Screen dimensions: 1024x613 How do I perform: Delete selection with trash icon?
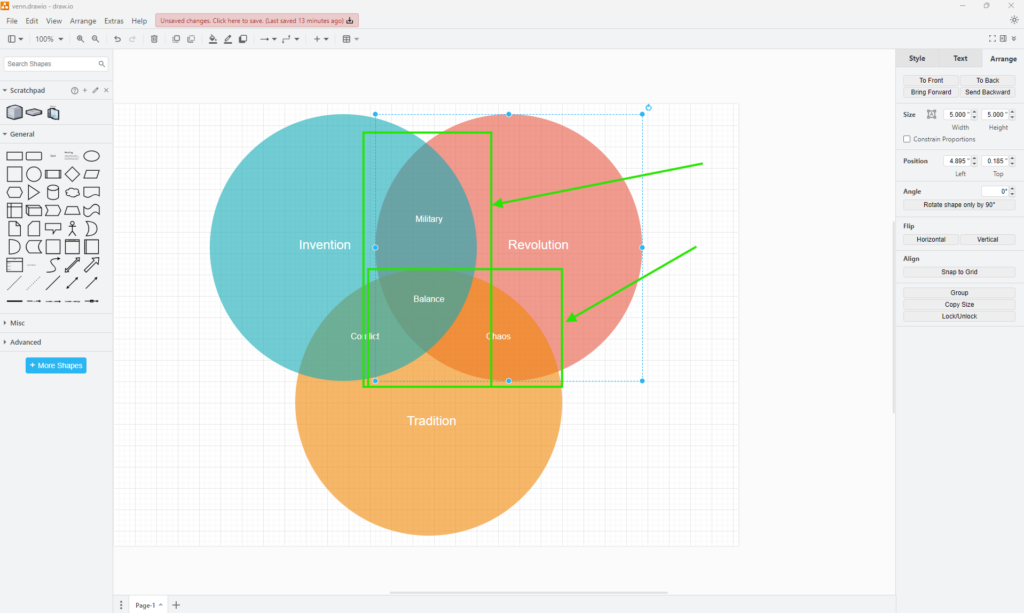coord(154,39)
